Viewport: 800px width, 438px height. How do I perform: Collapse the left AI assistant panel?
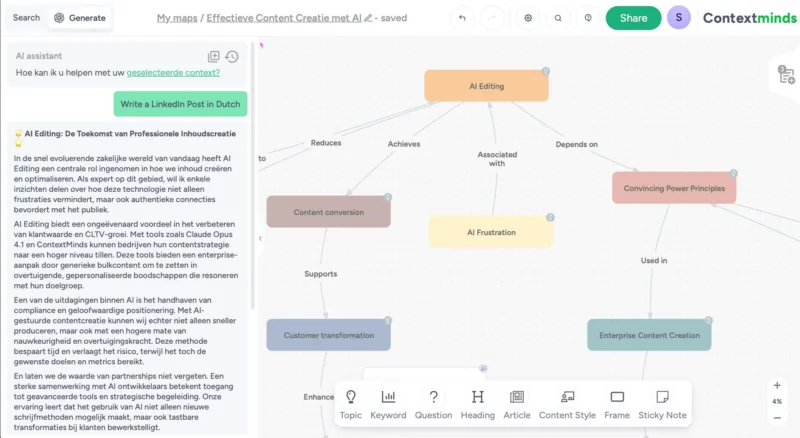[260, 238]
